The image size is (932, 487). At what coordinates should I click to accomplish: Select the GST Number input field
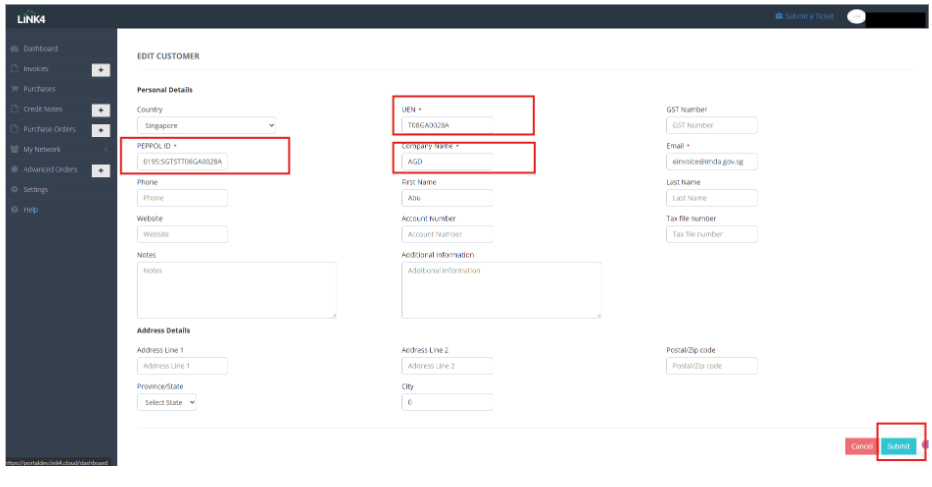point(711,125)
